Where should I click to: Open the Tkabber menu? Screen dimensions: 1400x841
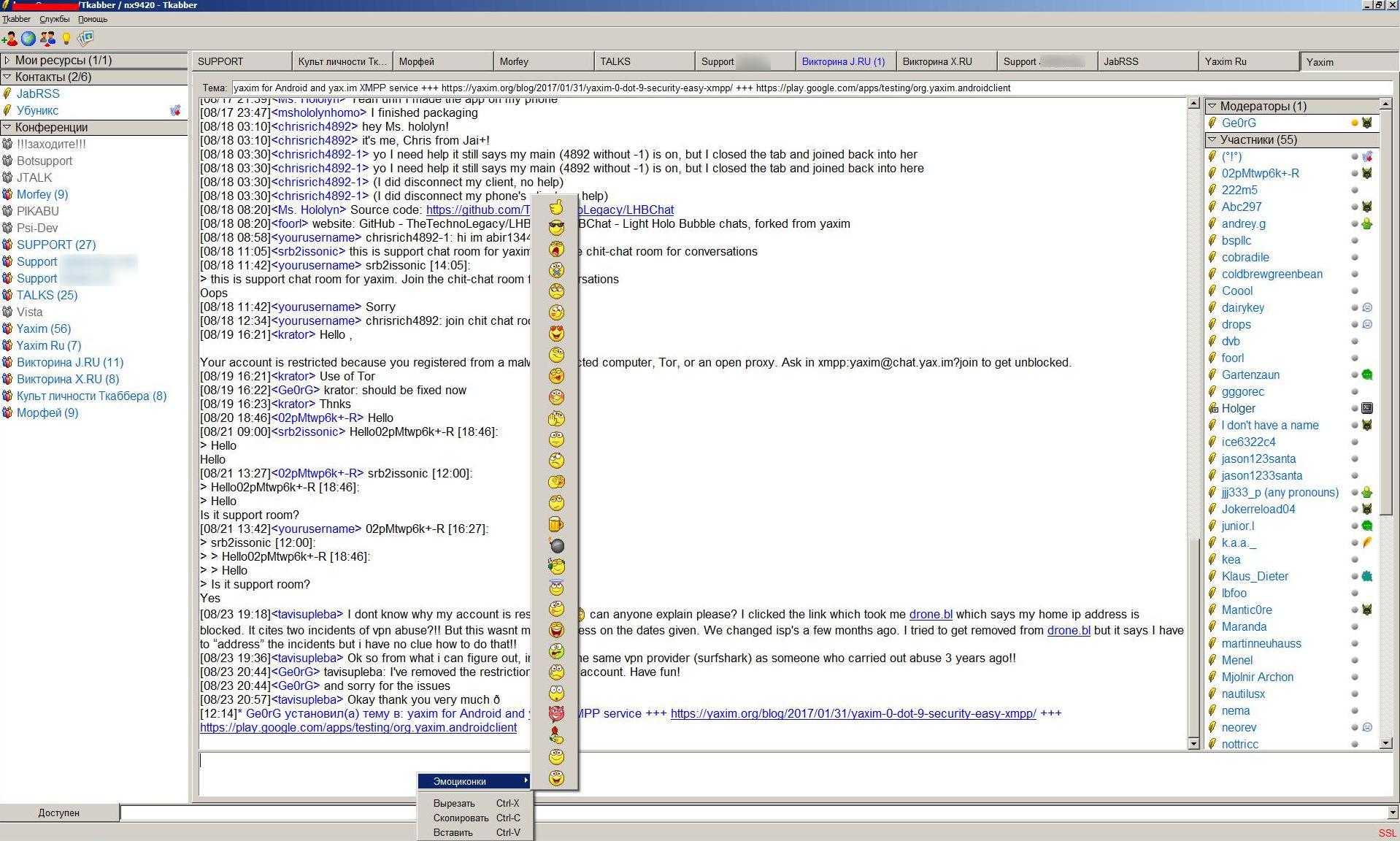coord(16,19)
